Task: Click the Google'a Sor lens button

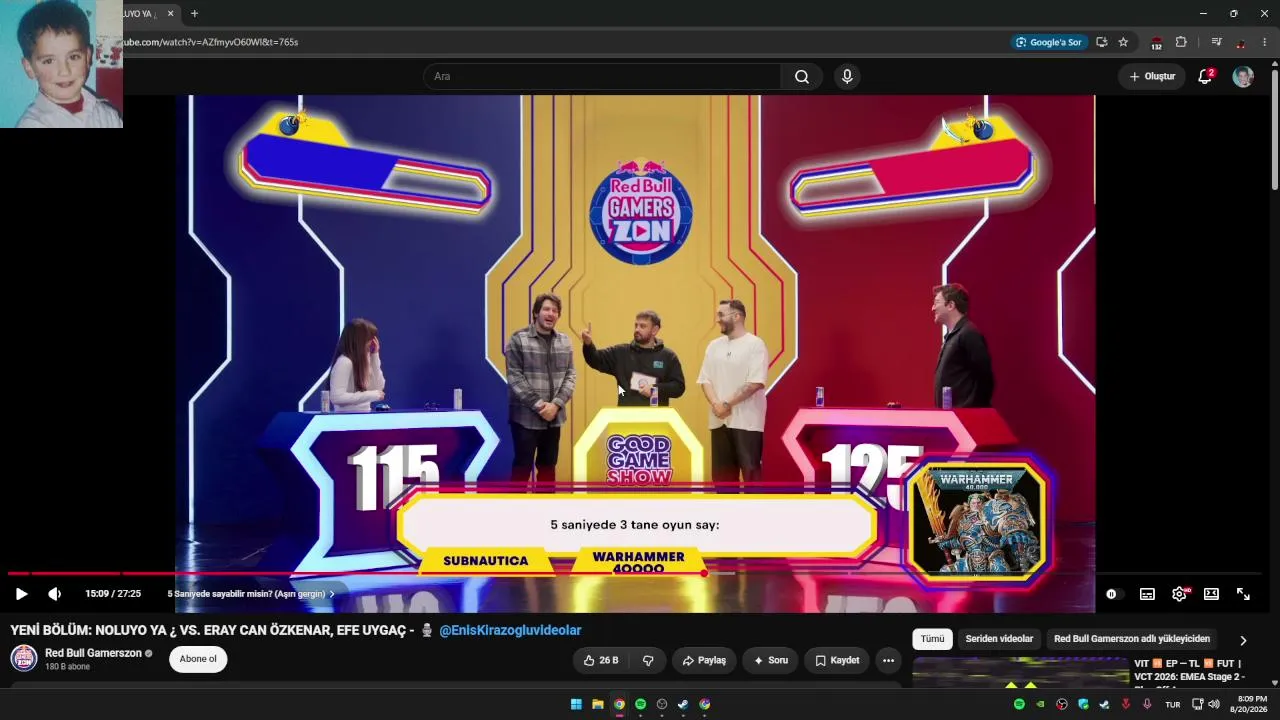Action: pyautogui.click(x=1049, y=42)
